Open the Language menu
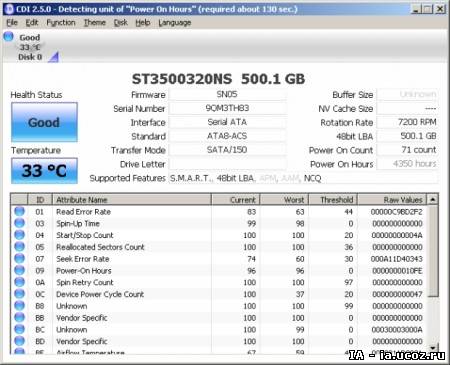This screenshot has width=450, height=365. (x=175, y=23)
